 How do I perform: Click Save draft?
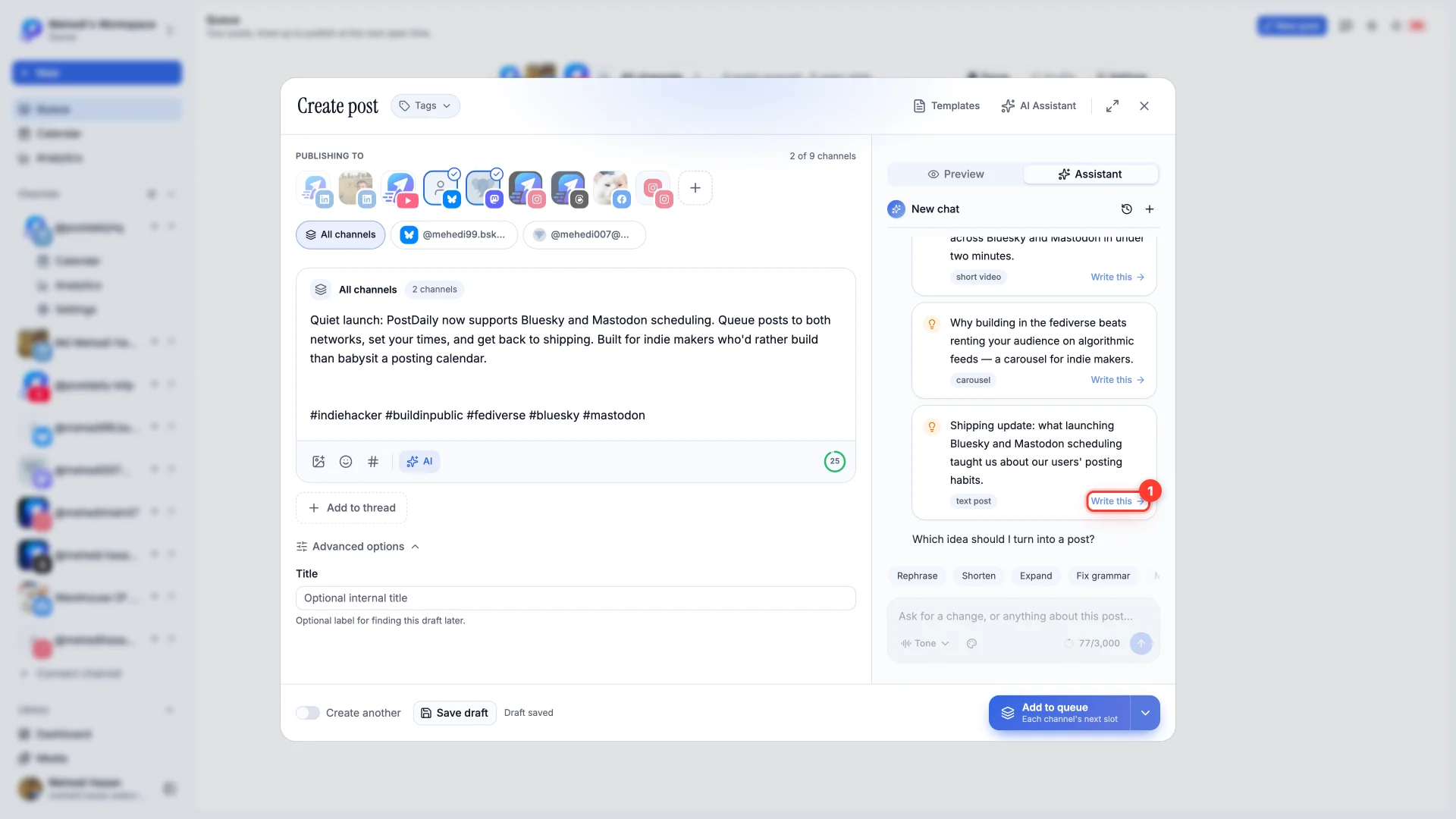(x=455, y=713)
